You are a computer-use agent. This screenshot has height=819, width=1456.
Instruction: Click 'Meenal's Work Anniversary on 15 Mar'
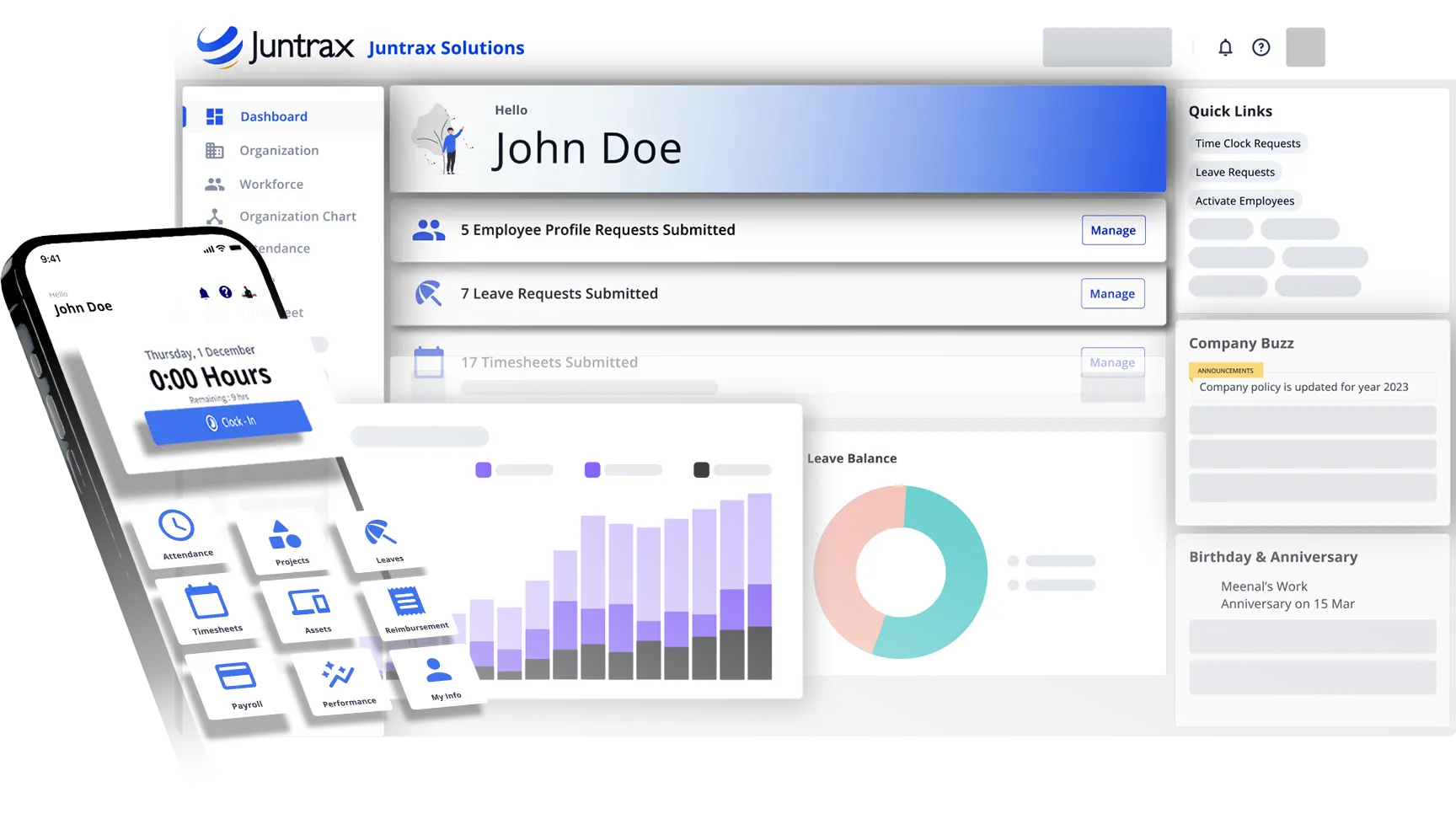pyautogui.click(x=1287, y=595)
